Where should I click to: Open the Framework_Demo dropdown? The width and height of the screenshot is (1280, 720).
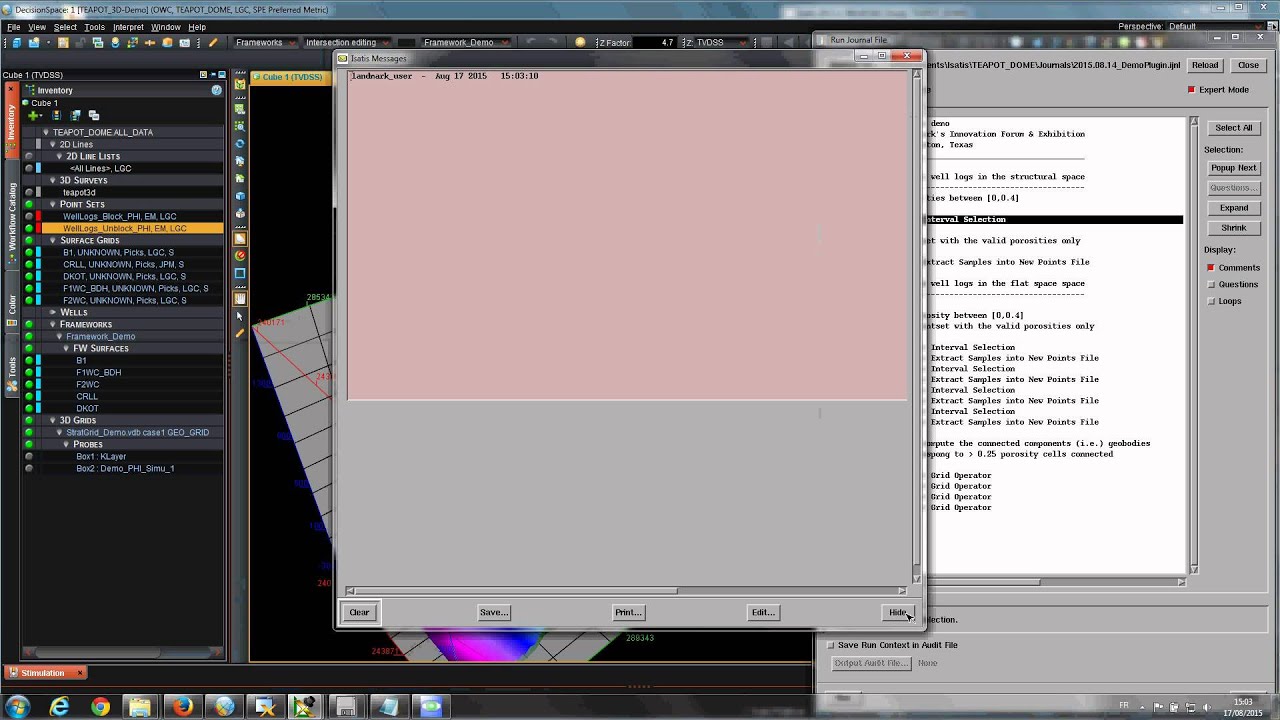[464, 43]
